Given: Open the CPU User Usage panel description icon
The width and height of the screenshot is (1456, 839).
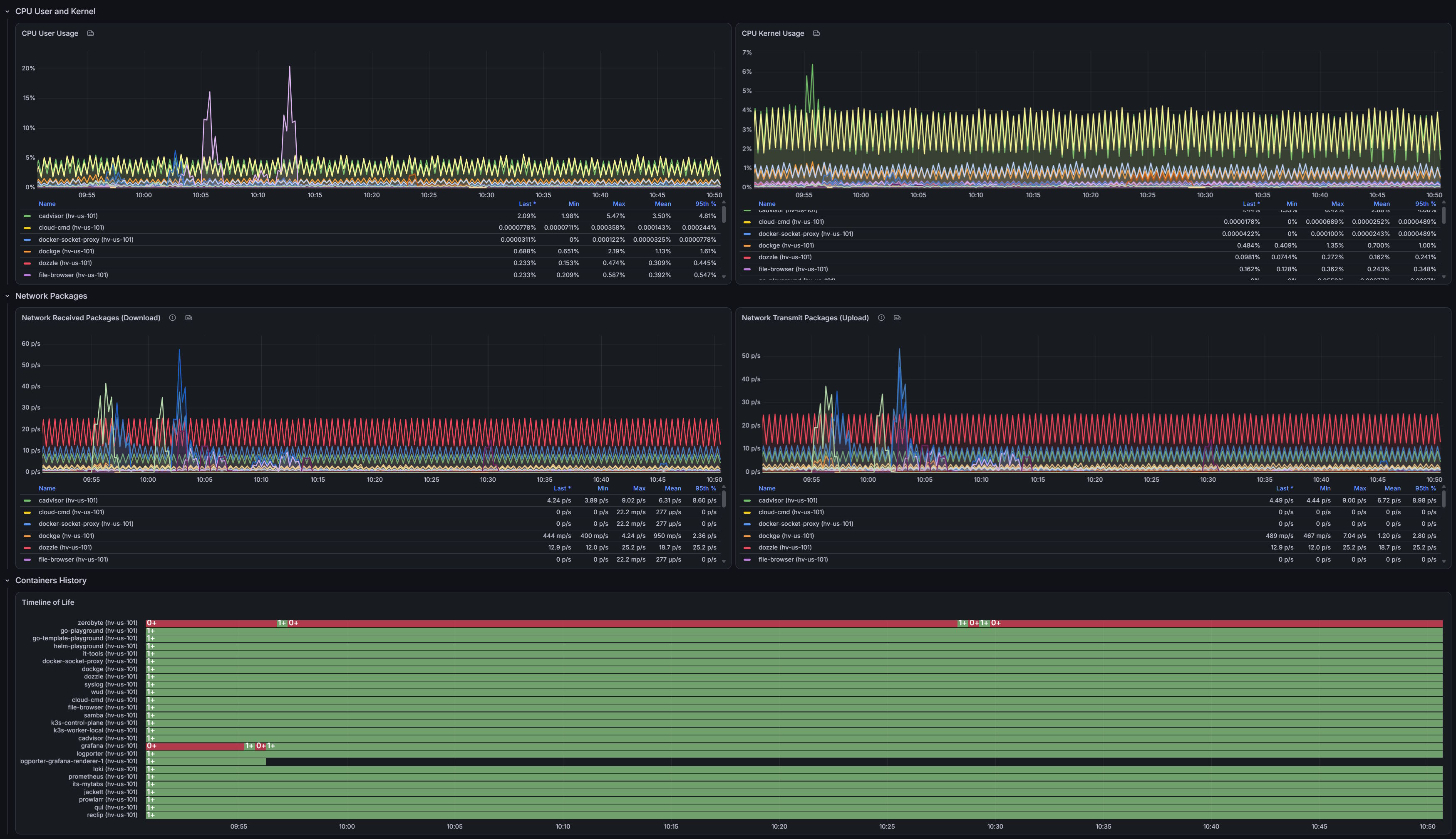Looking at the screenshot, I should click(90, 33).
